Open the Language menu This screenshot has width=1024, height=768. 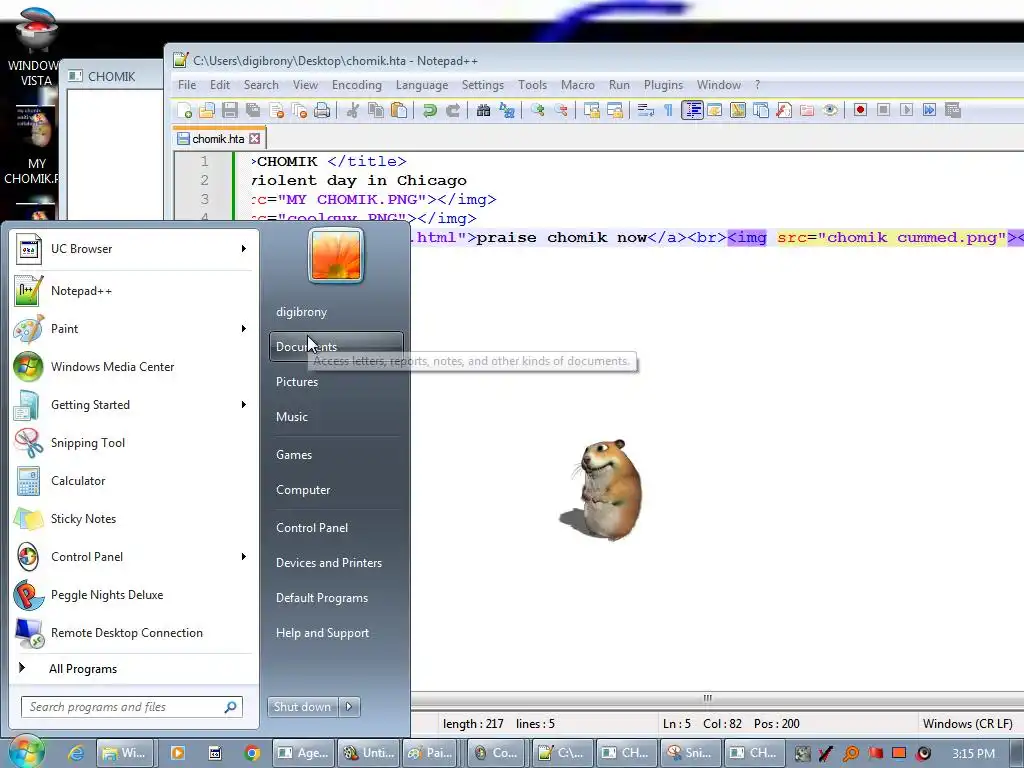(422, 85)
